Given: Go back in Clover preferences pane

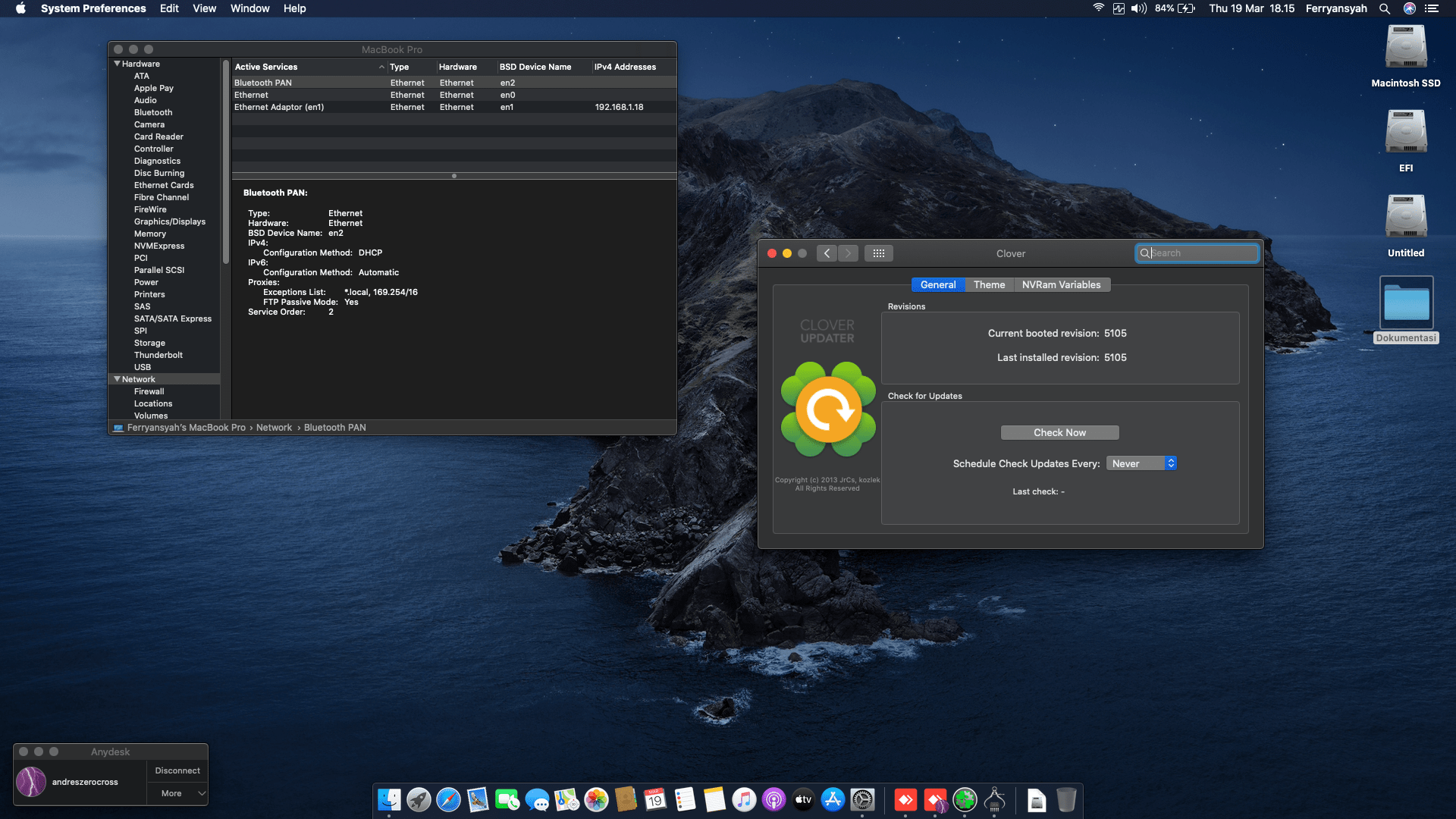Looking at the screenshot, I should tap(827, 253).
